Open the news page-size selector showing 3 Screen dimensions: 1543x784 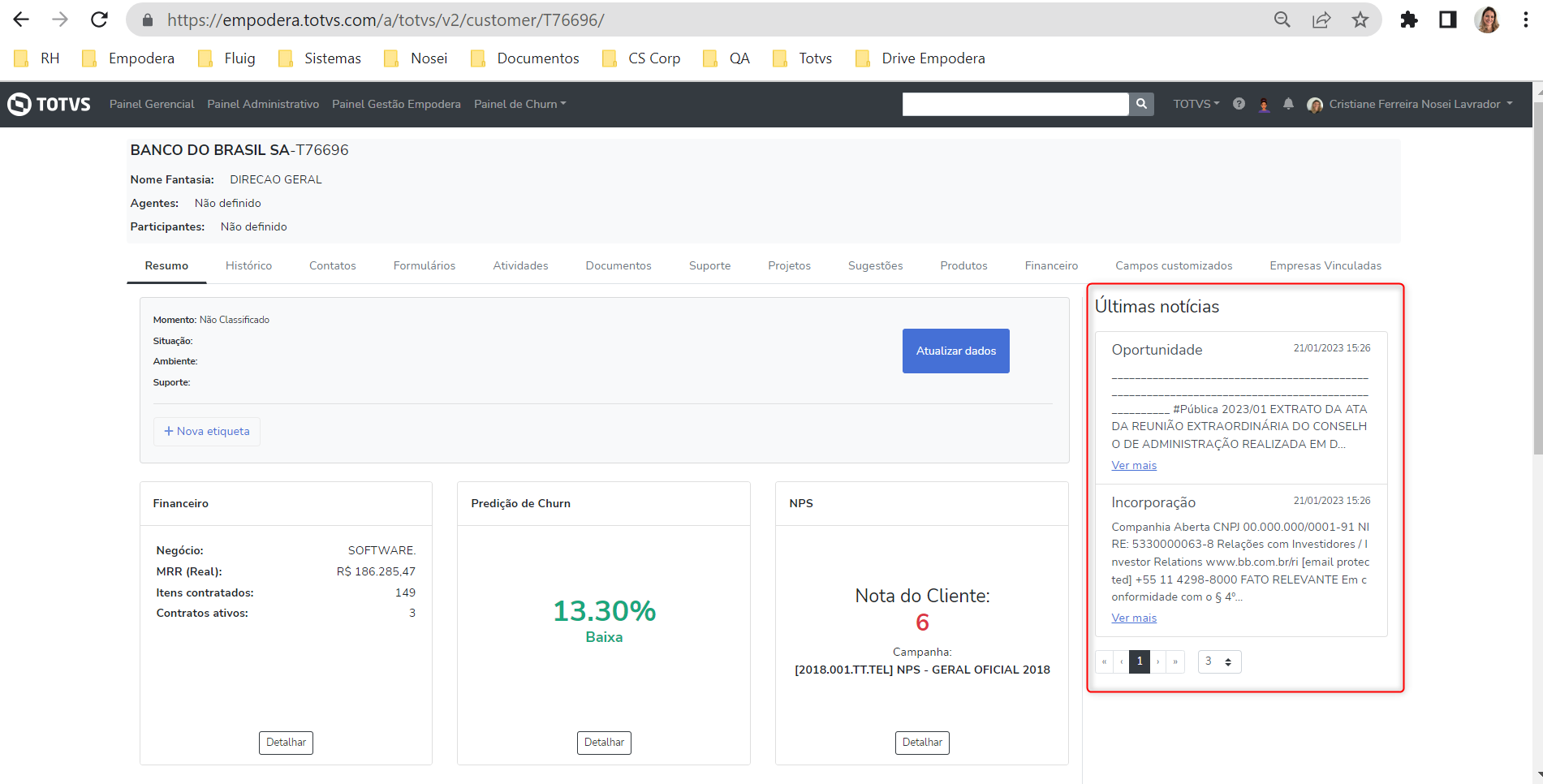pyautogui.click(x=1219, y=661)
